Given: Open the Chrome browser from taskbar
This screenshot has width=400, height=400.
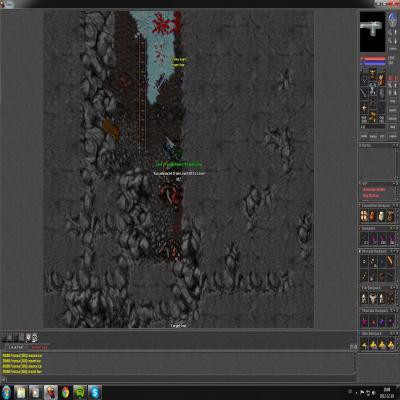Looking at the screenshot, I should coord(65,392).
